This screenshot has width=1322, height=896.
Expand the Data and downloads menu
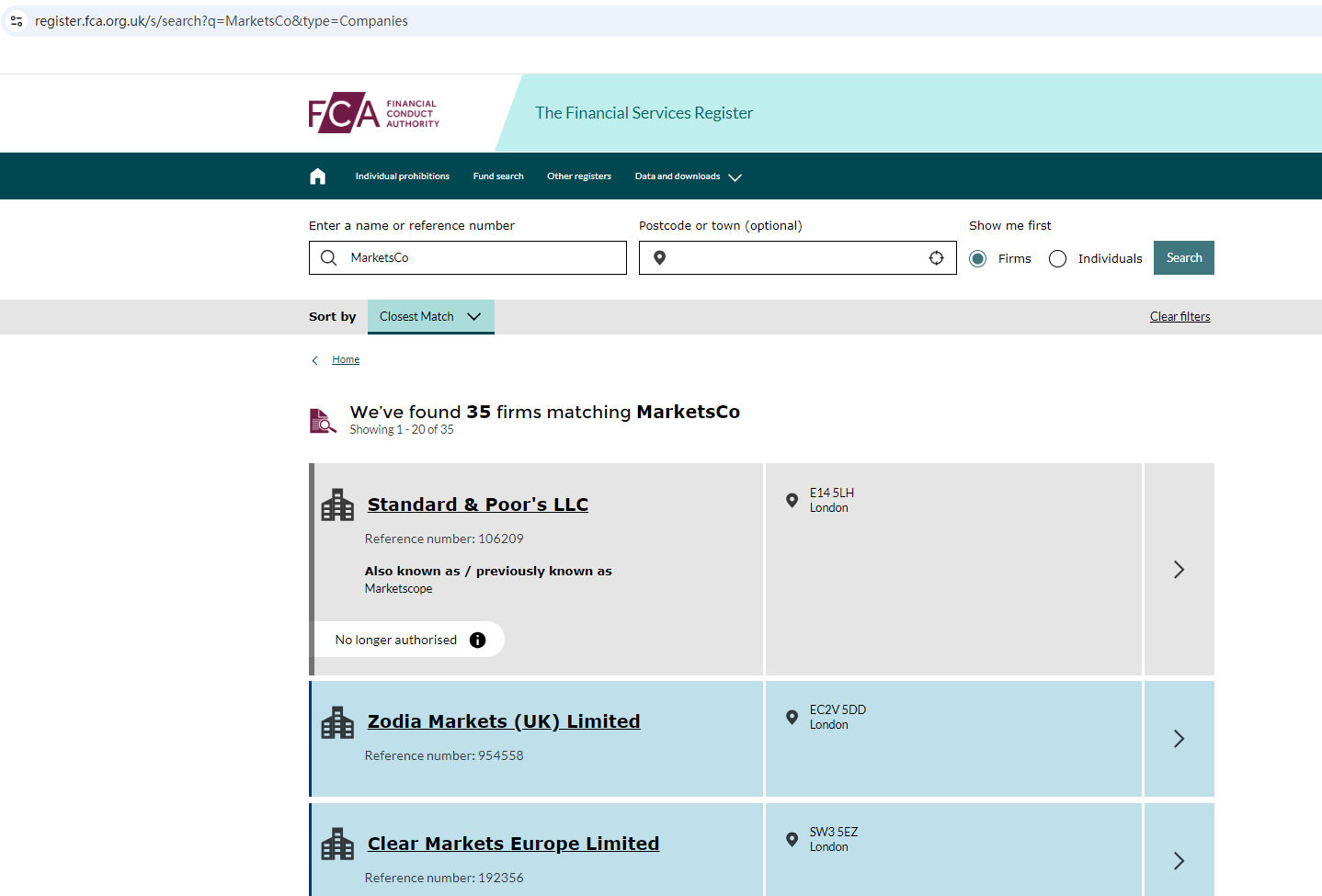coord(688,176)
